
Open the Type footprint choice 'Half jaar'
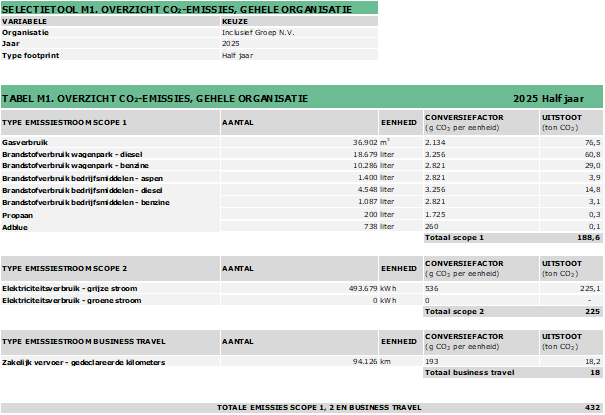tap(238, 56)
